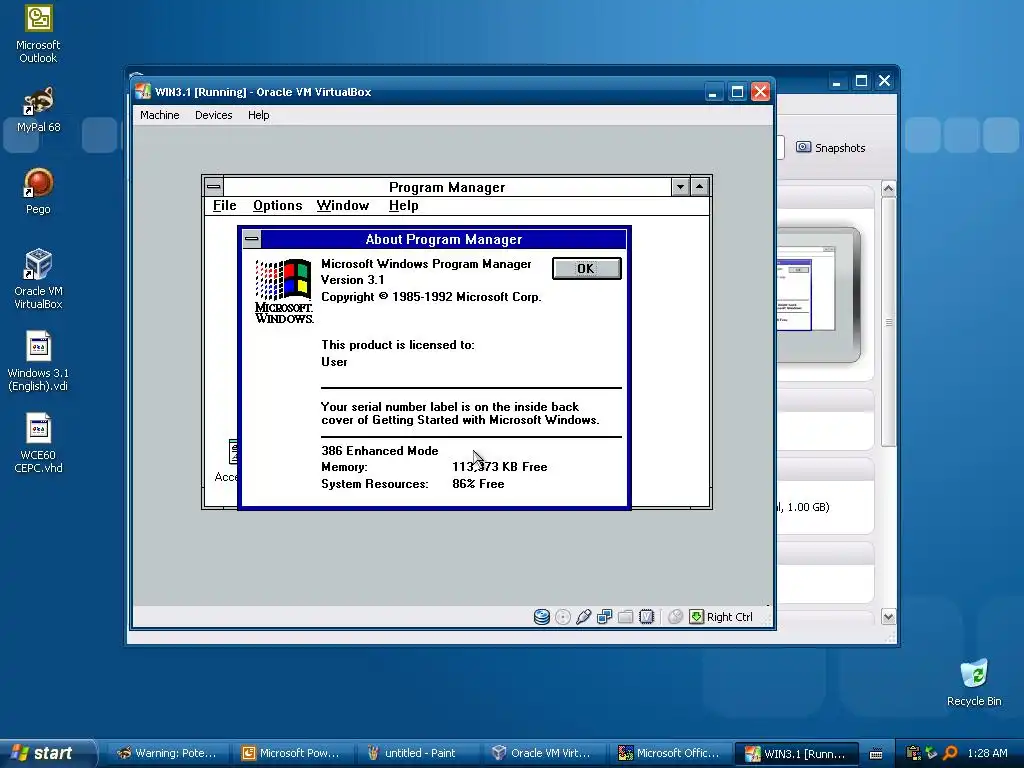Viewport: 1024px width, 768px height.
Task: Click the '386 Enhanced Mode' text
Action: (x=379, y=451)
